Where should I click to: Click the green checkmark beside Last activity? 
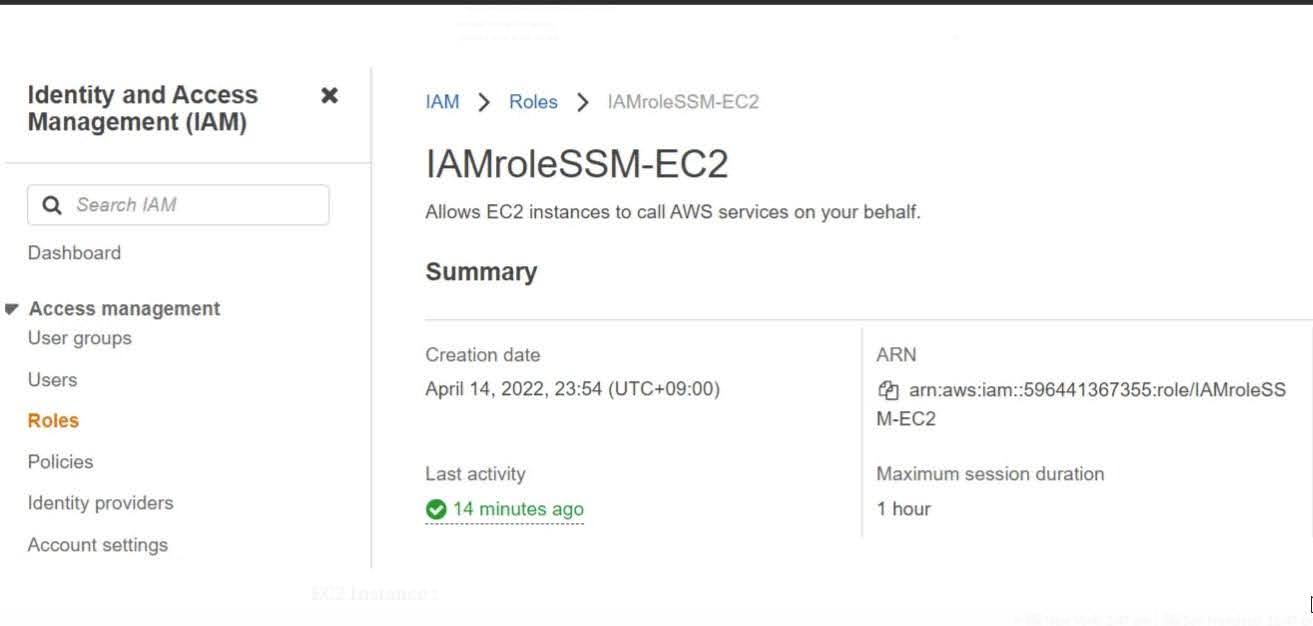tap(436, 509)
